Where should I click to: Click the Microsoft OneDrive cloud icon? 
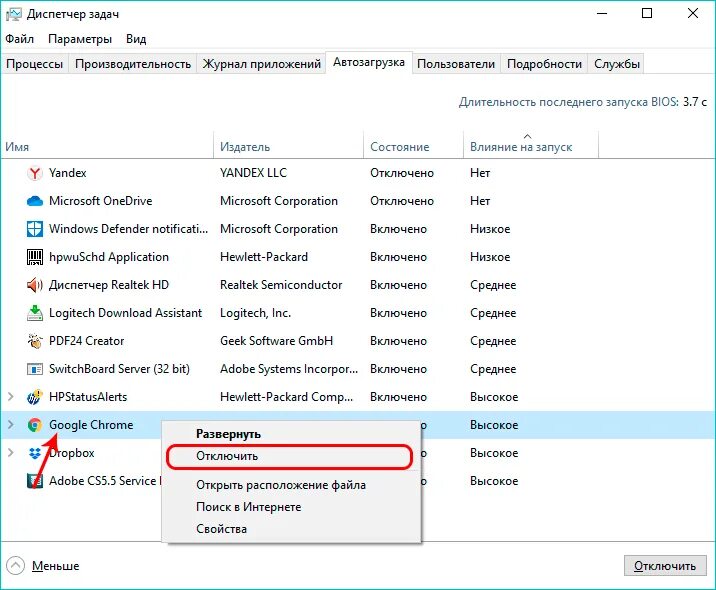click(35, 201)
